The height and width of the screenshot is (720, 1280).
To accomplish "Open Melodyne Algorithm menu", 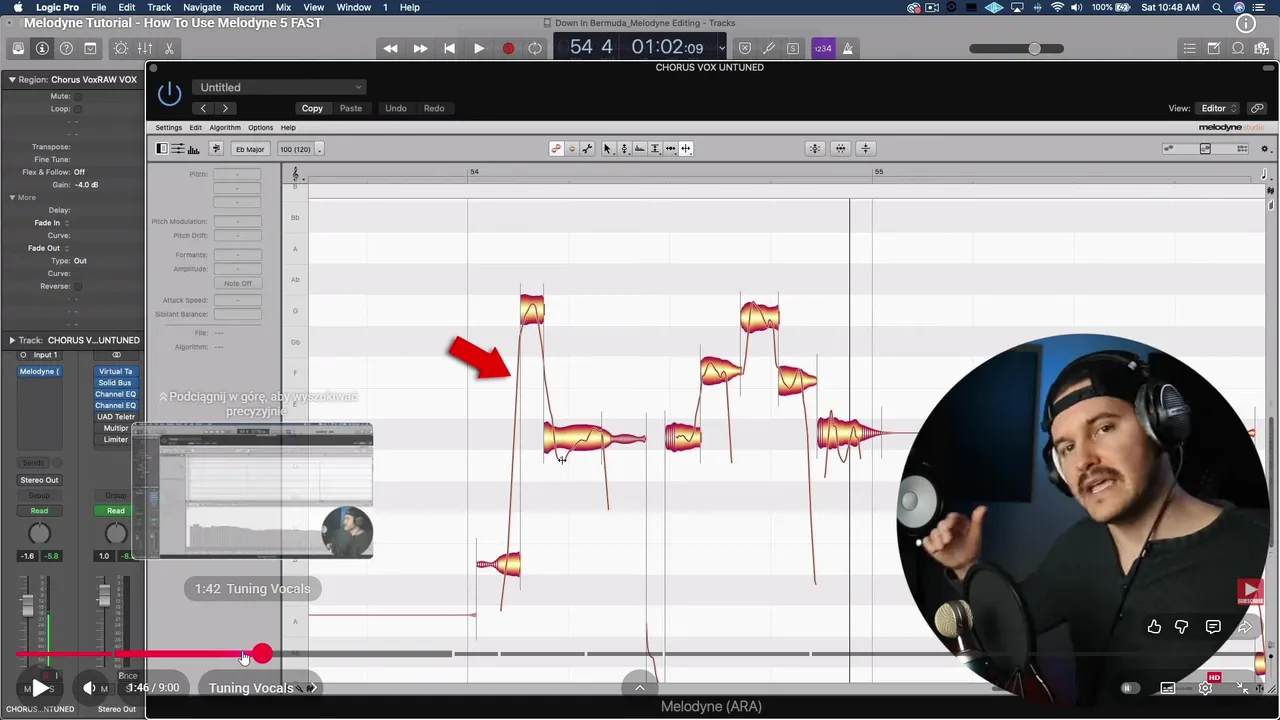I will [x=225, y=128].
